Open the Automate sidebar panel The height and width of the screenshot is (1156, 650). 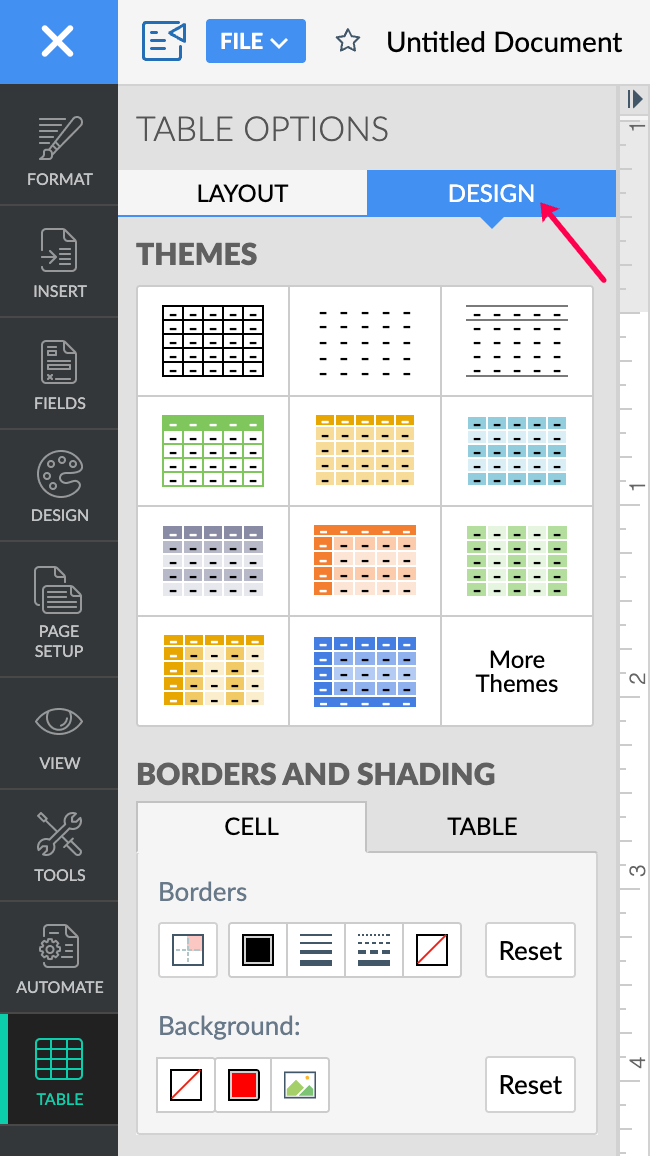pyautogui.click(x=59, y=958)
